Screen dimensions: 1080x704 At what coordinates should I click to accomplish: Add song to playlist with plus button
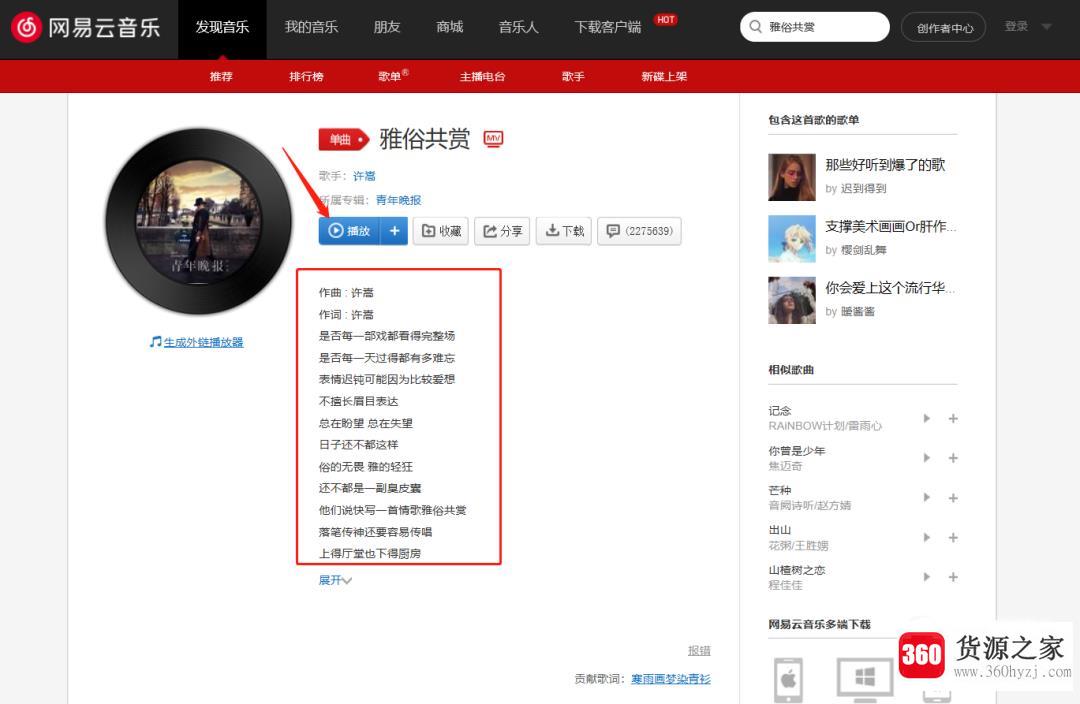coord(395,231)
